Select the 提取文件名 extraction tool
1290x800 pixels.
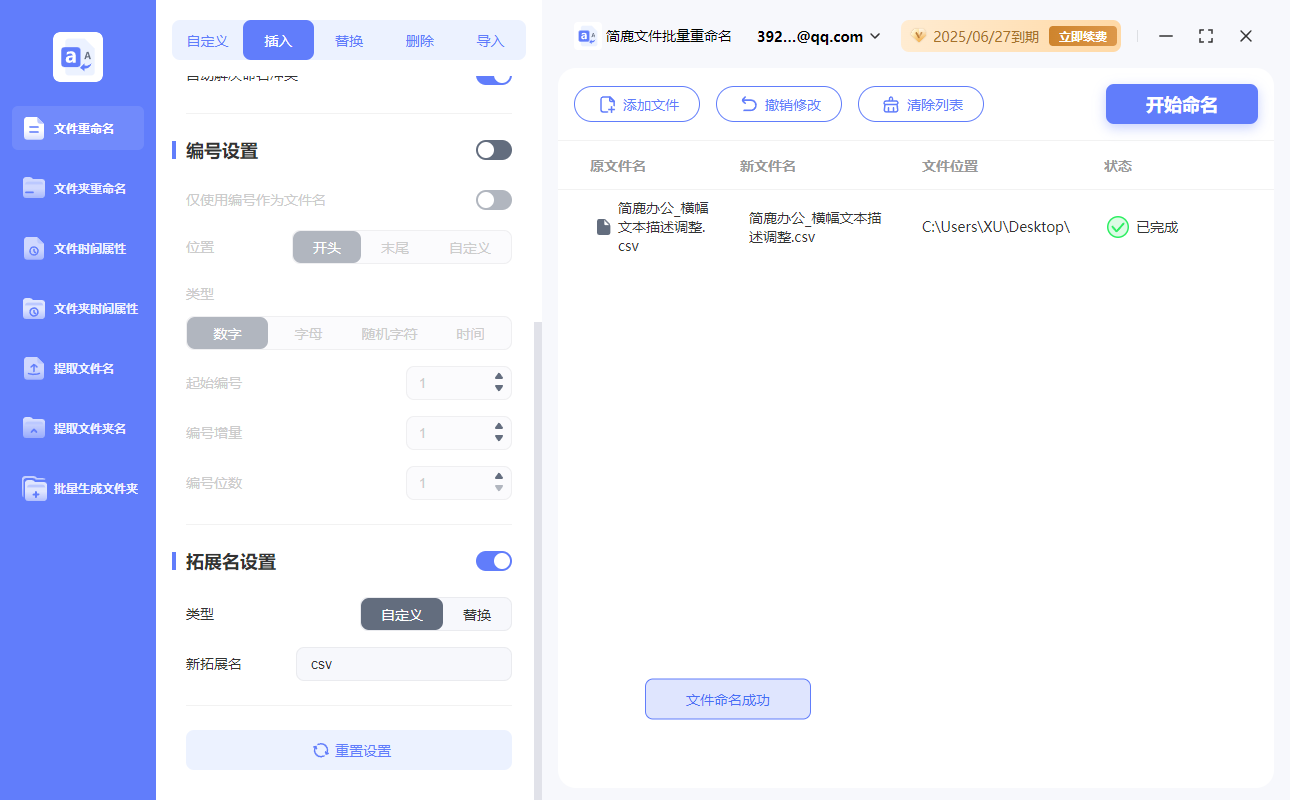click(77, 368)
